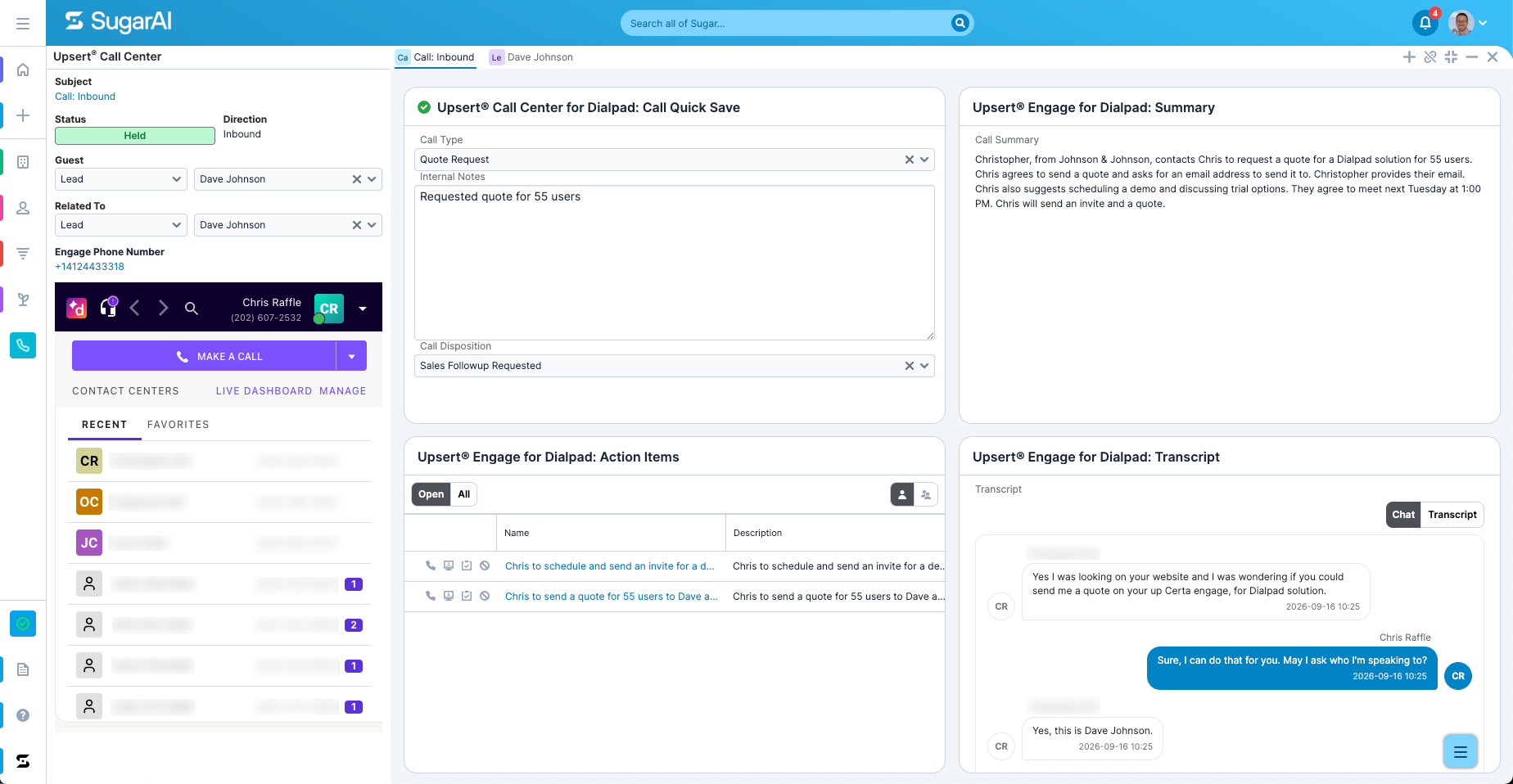This screenshot has height=784, width=1513.
Task: Switch transcript to Chat view
Action: click(1403, 515)
